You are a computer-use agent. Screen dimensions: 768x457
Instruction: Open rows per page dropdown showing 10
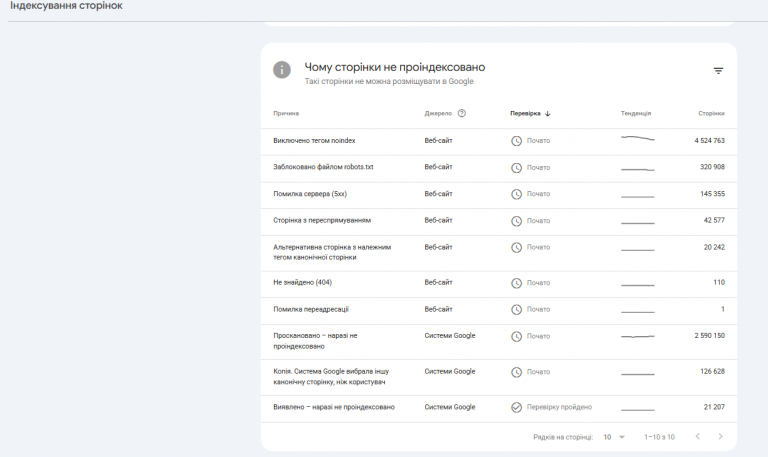(614, 437)
